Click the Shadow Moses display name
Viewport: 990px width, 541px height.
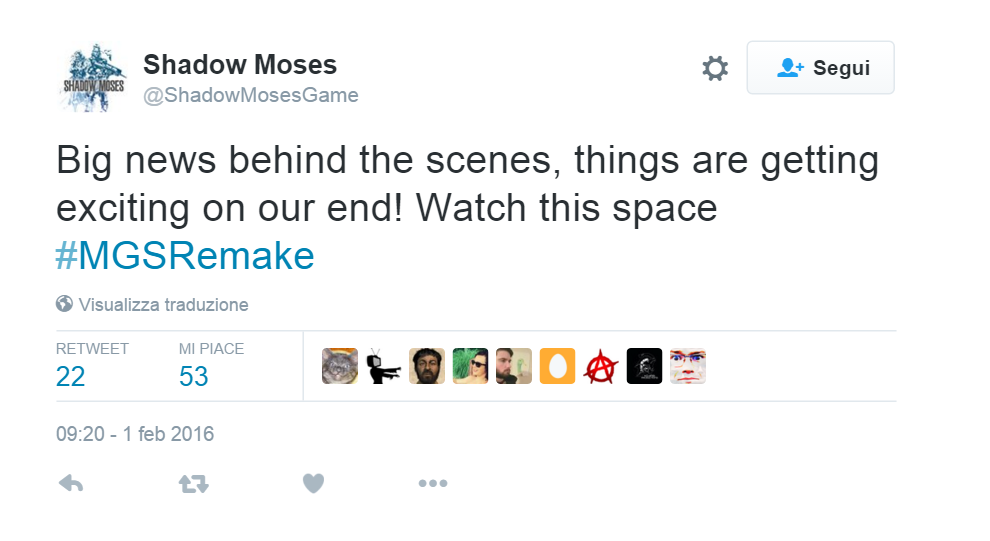point(240,65)
